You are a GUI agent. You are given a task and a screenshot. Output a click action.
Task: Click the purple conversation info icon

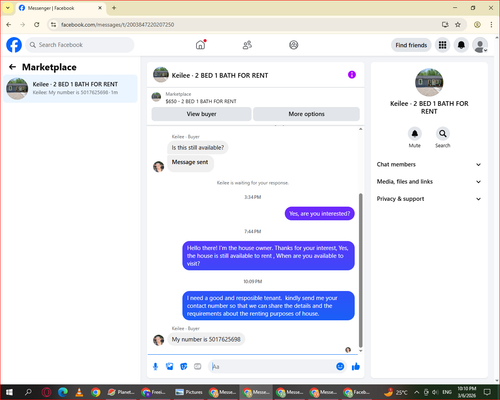coord(352,75)
